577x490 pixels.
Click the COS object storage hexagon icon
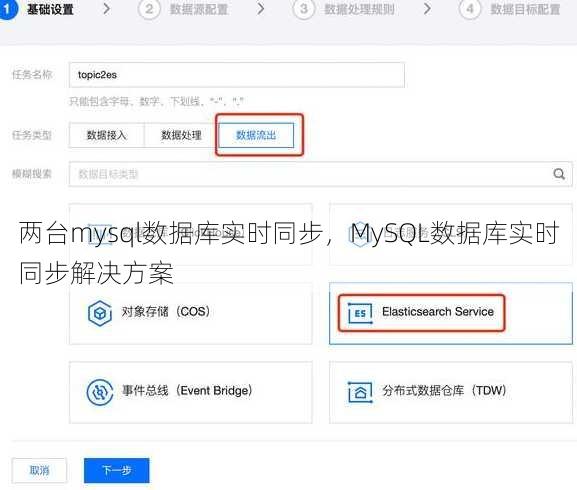[x=100, y=313]
